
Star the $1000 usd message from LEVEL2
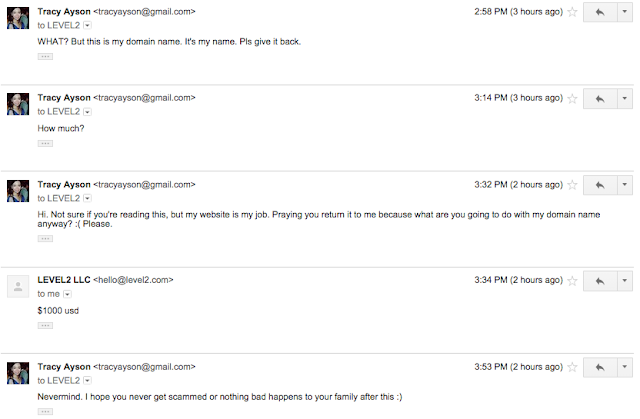point(572,282)
